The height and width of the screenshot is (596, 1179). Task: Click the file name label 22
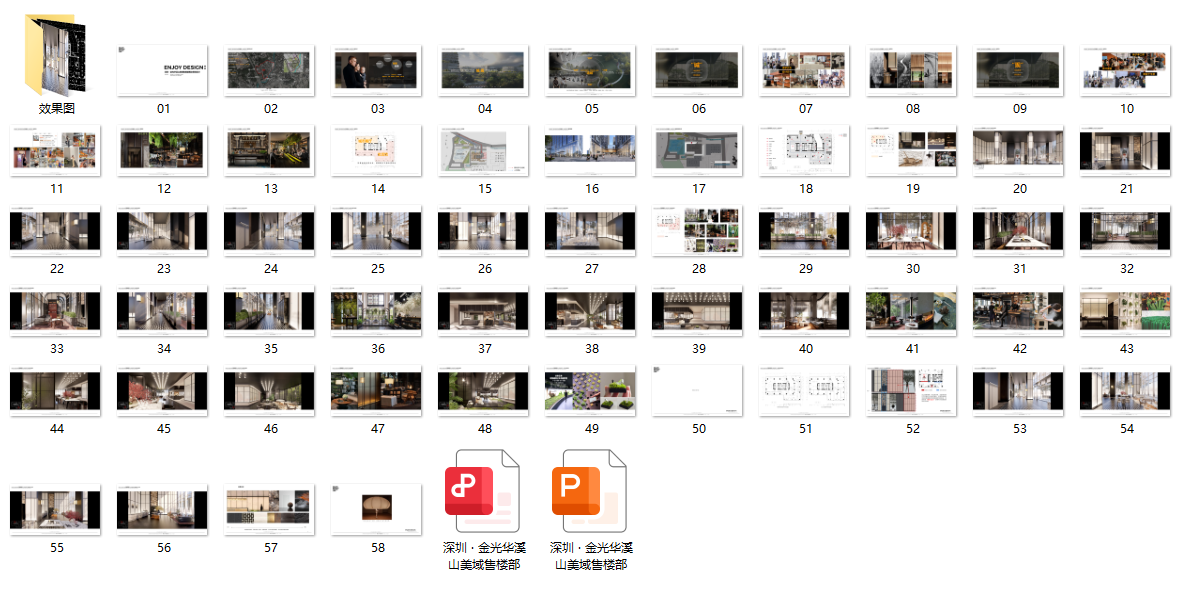pos(56,269)
